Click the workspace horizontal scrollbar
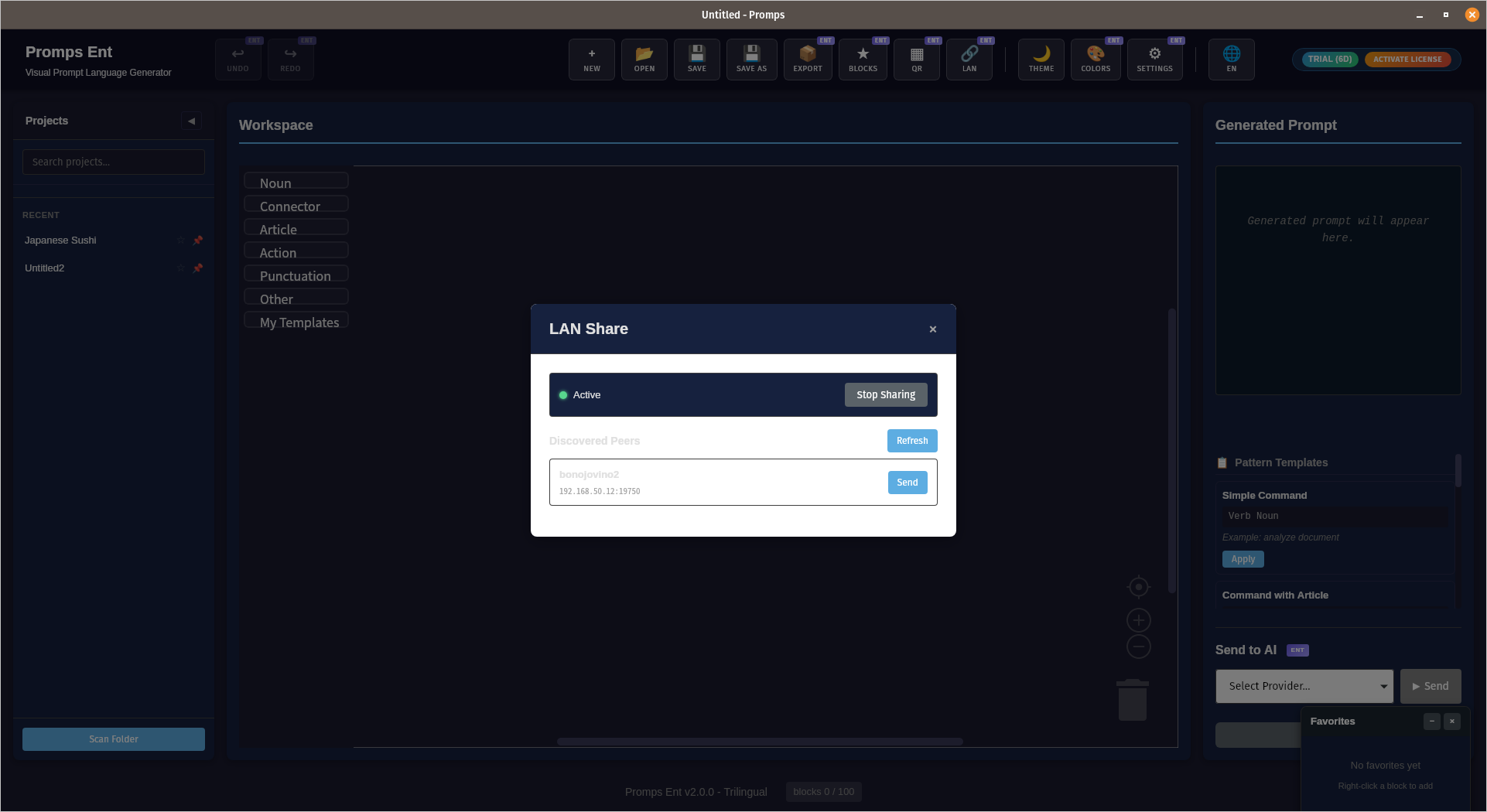Viewport: 1487px width, 812px height. tap(760, 742)
